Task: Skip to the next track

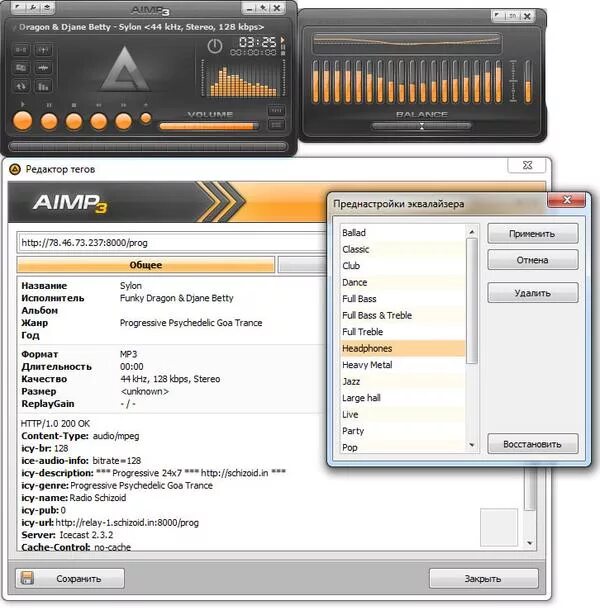Action: pos(123,122)
